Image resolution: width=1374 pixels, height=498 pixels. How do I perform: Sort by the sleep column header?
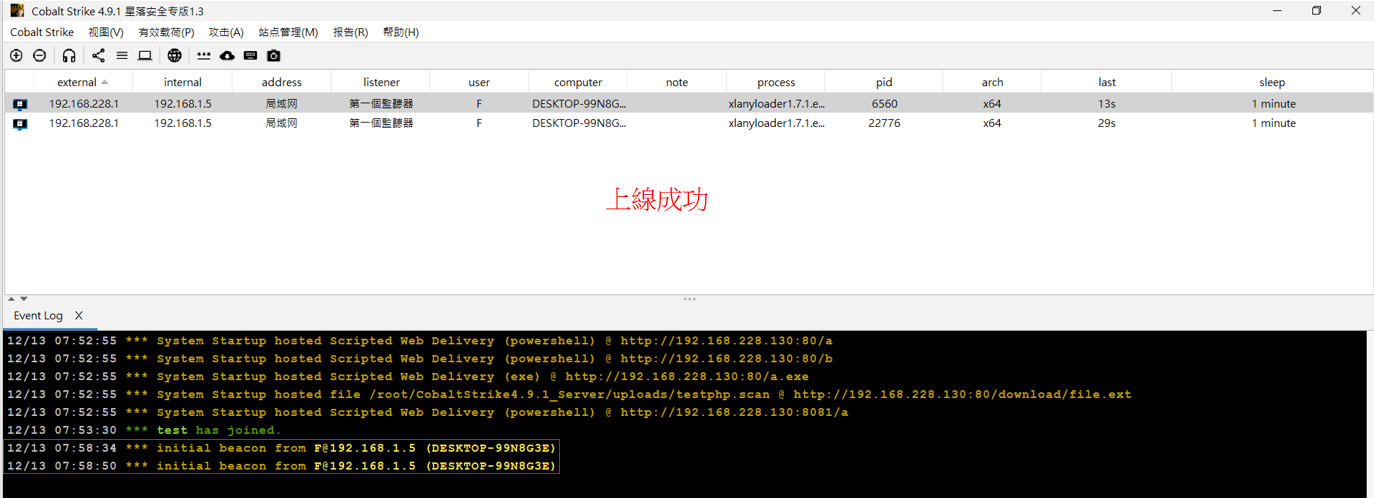tap(1272, 82)
